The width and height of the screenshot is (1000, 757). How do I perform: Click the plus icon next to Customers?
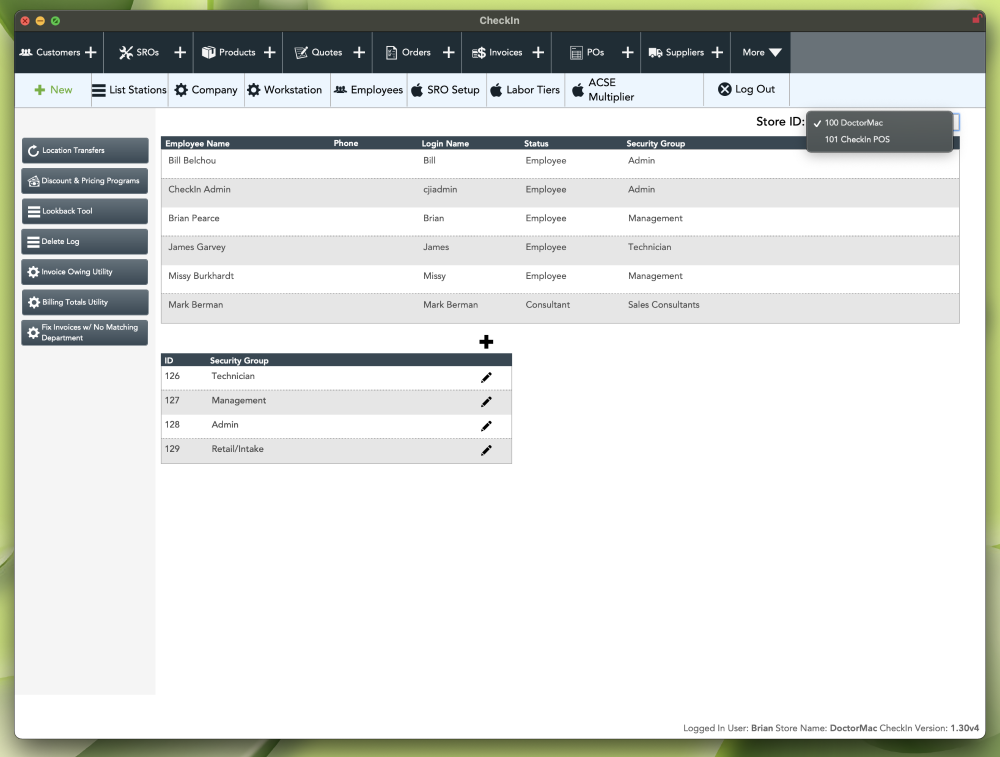tap(91, 52)
